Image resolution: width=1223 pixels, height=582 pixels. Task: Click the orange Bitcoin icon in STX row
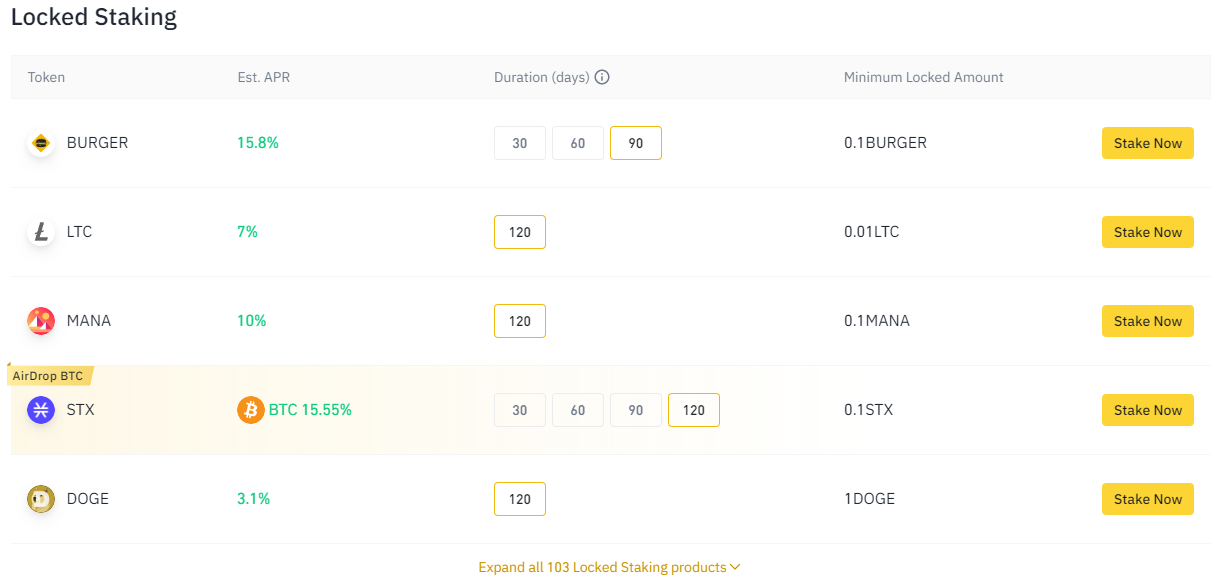(250, 410)
